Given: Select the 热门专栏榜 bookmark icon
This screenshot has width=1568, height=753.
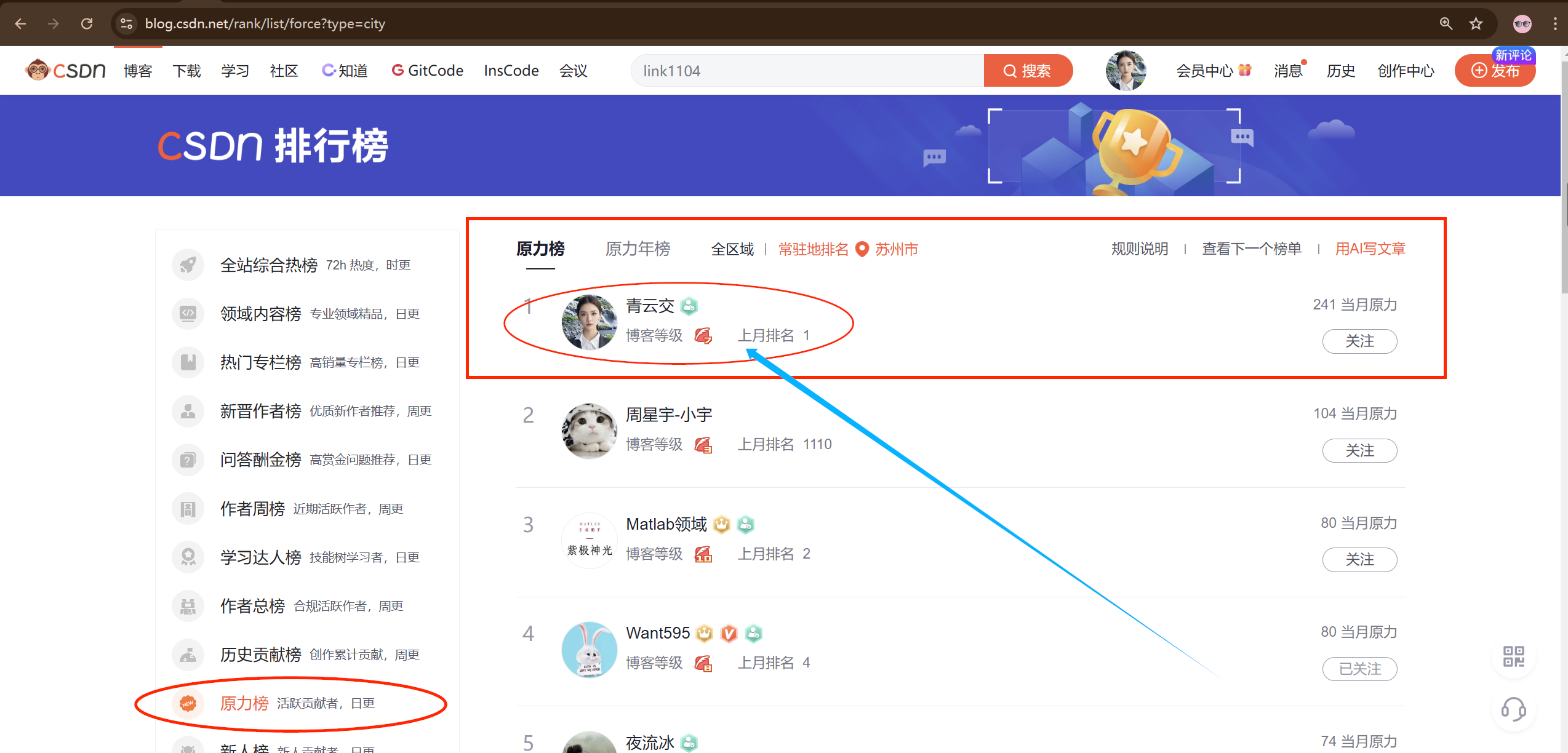Looking at the screenshot, I should (188, 362).
